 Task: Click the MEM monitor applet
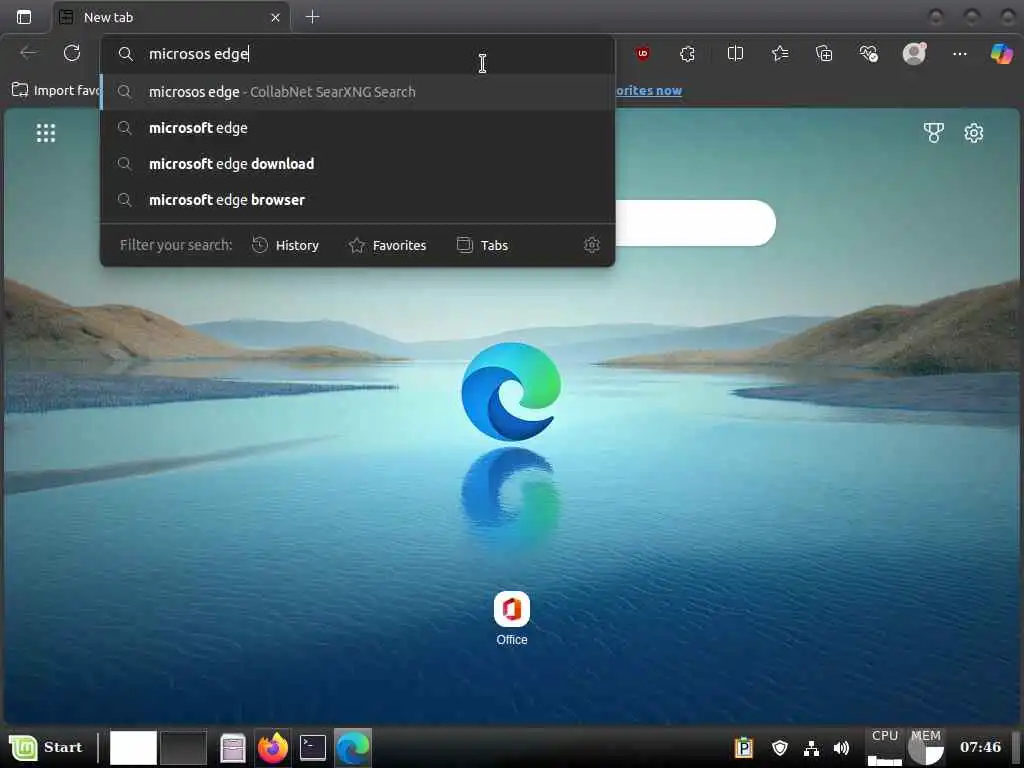925,747
